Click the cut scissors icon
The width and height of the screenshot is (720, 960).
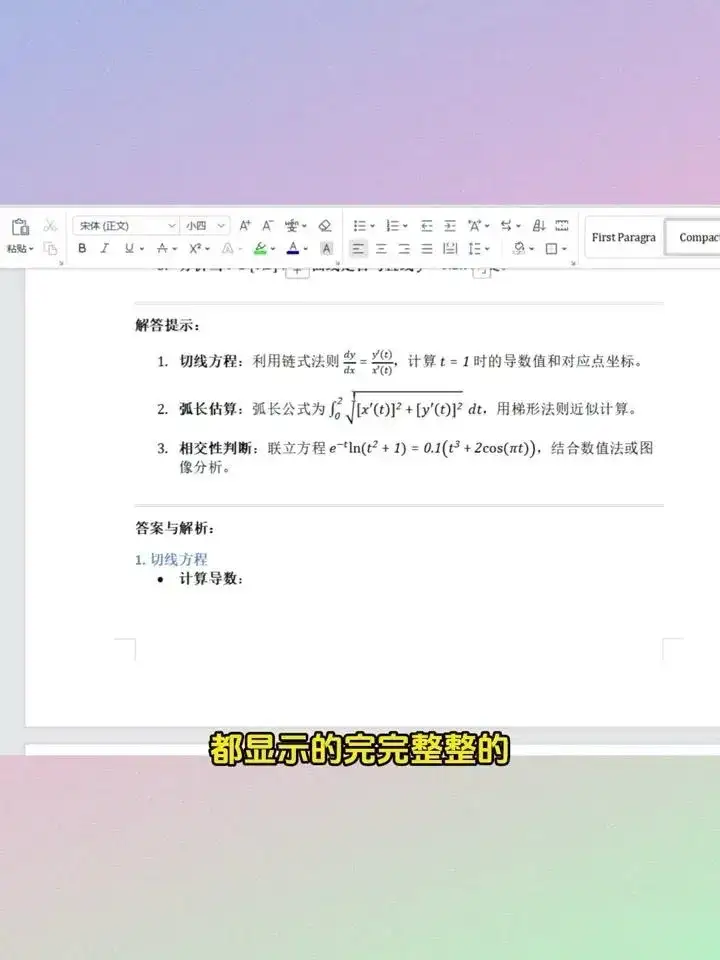click(x=50, y=225)
